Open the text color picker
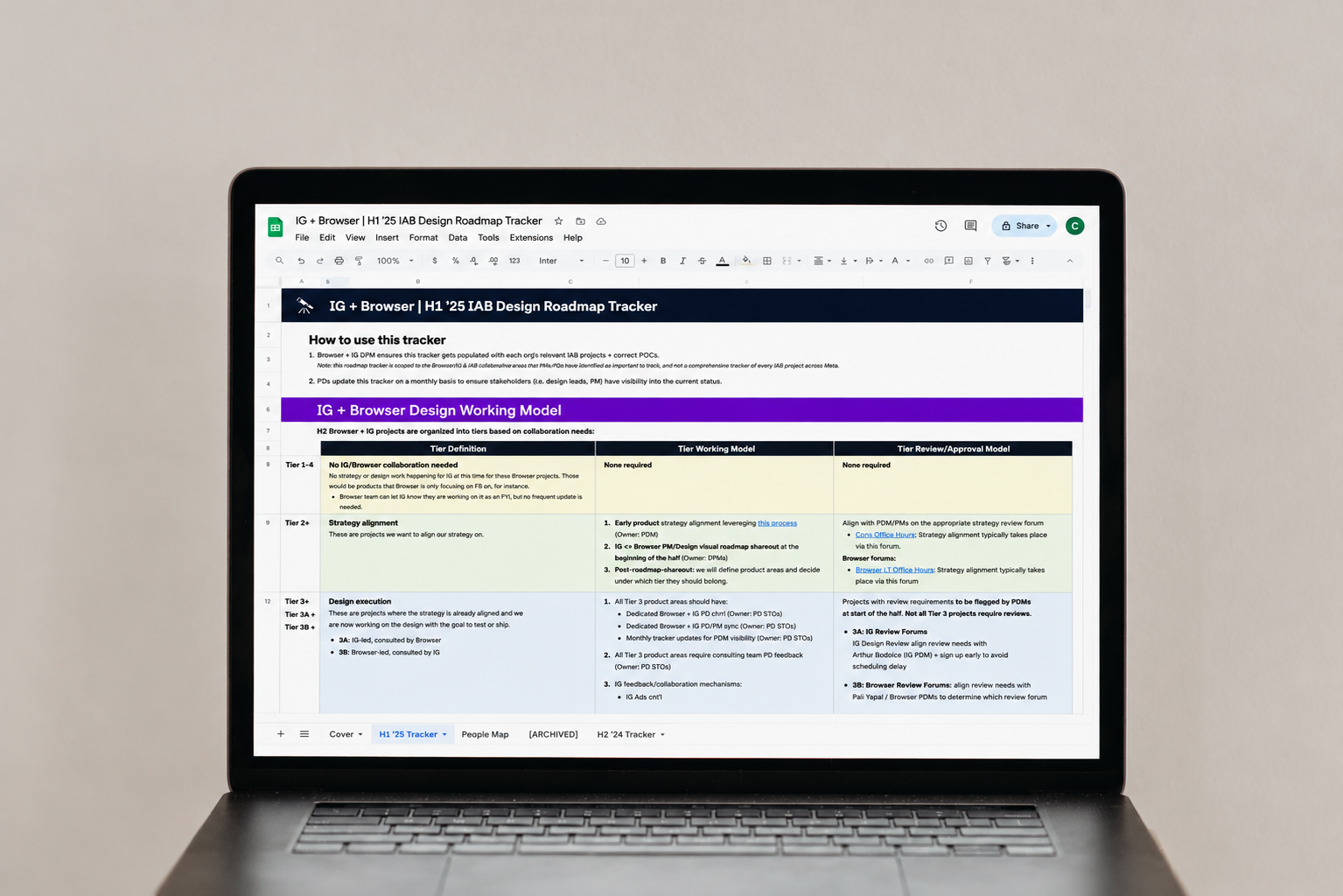 point(722,261)
